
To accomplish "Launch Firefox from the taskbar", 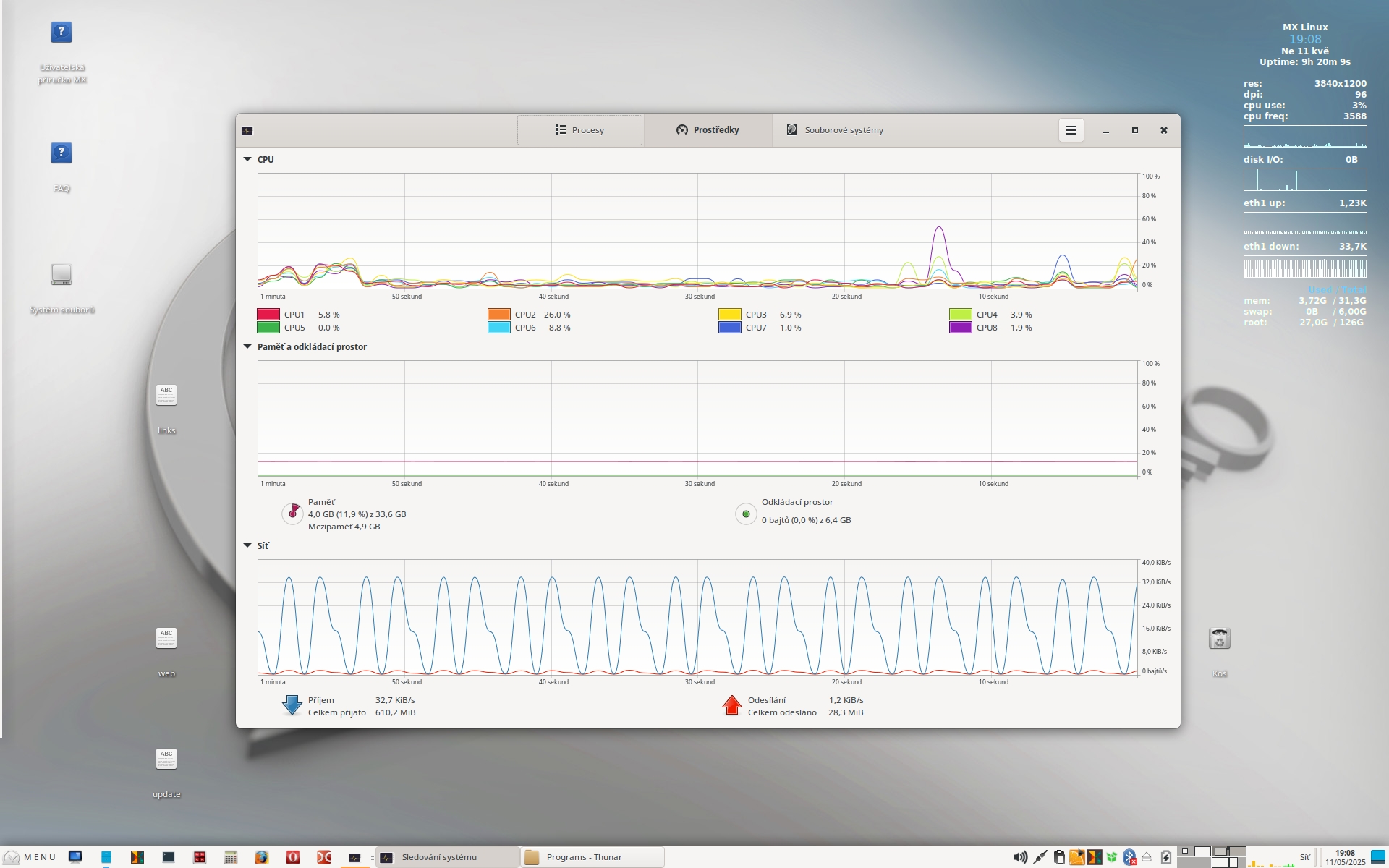I will (x=262, y=857).
